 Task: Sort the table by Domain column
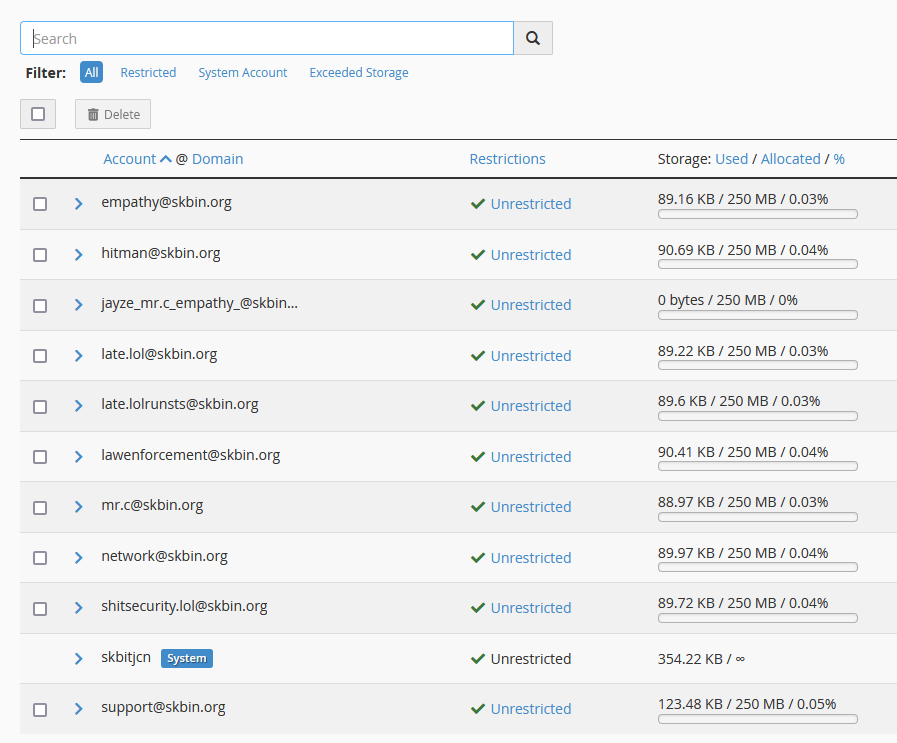tap(217, 159)
